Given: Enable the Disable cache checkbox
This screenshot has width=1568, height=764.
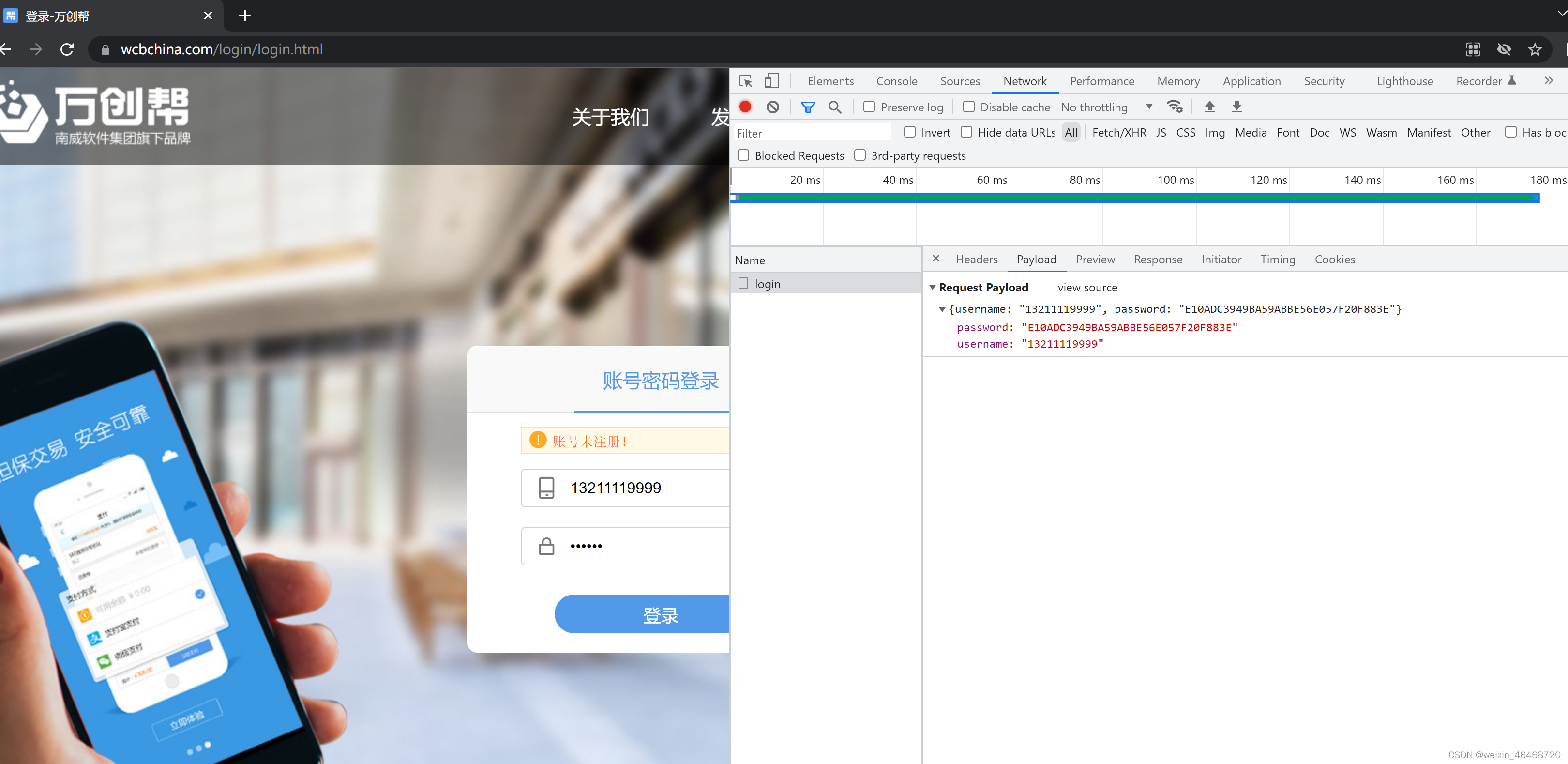Looking at the screenshot, I should coord(968,107).
